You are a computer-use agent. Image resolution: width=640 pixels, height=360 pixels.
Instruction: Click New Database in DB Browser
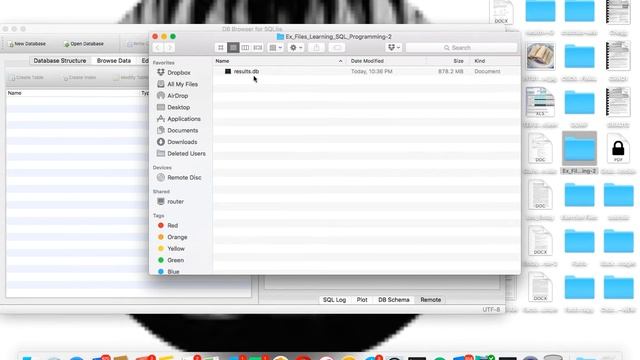(x=27, y=44)
